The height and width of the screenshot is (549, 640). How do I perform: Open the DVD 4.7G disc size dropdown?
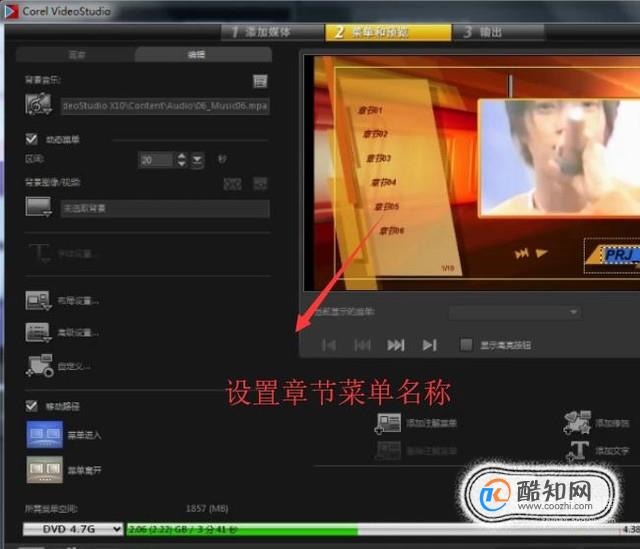pos(73,529)
